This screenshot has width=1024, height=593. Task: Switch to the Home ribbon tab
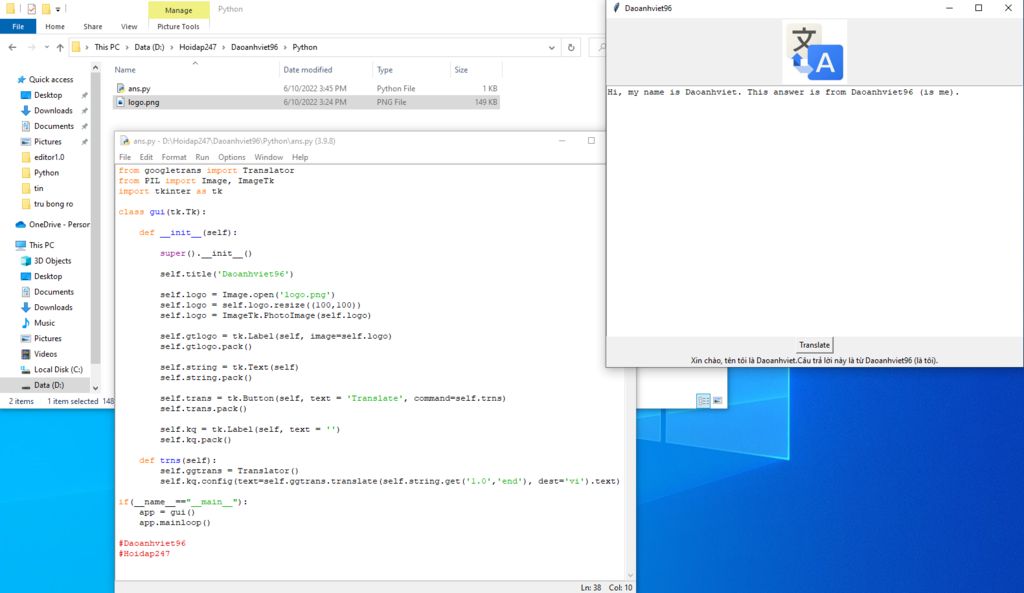pyautogui.click(x=55, y=27)
